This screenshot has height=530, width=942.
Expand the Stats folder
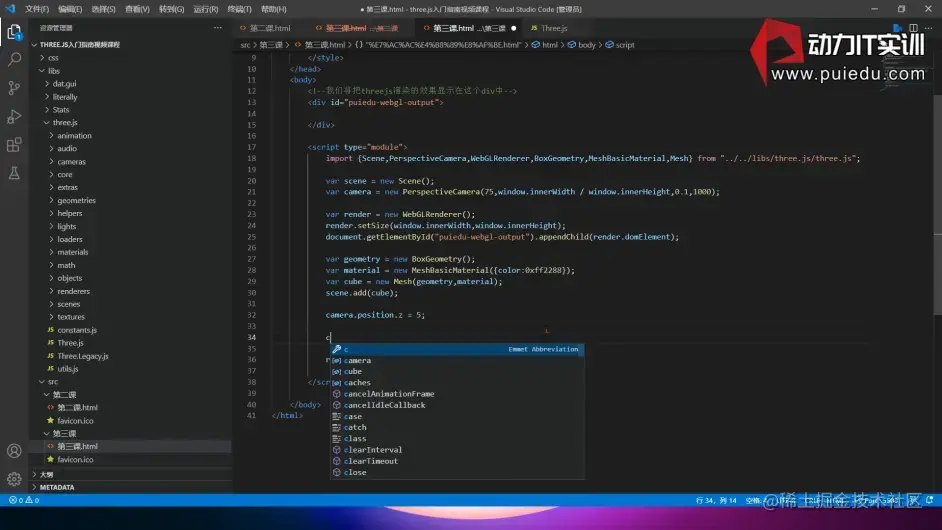[x=61, y=110]
